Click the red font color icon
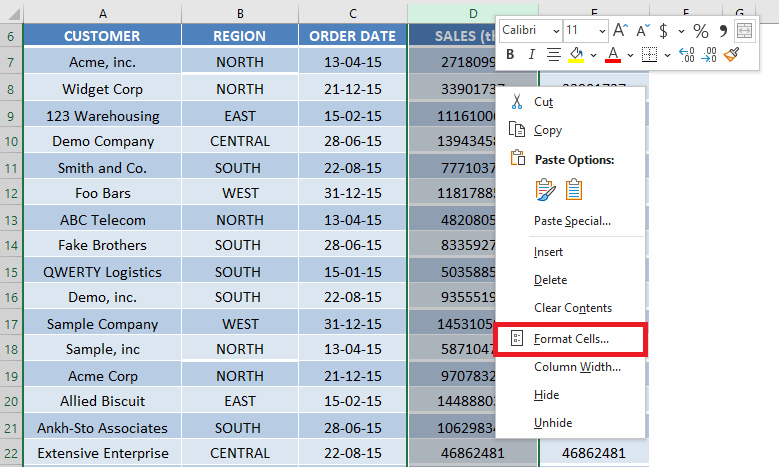 pos(613,55)
